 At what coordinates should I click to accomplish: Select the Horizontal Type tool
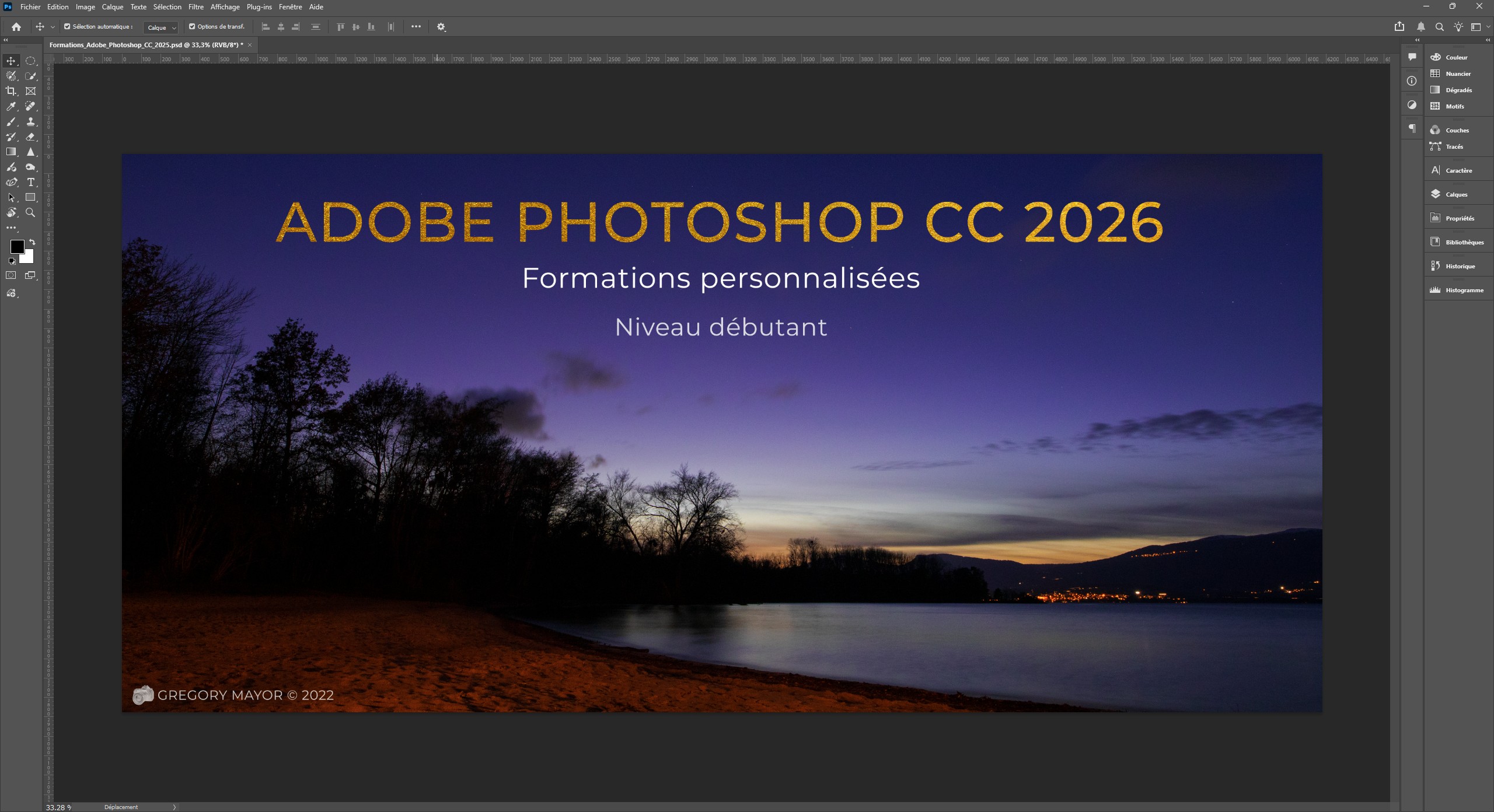(30, 182)
